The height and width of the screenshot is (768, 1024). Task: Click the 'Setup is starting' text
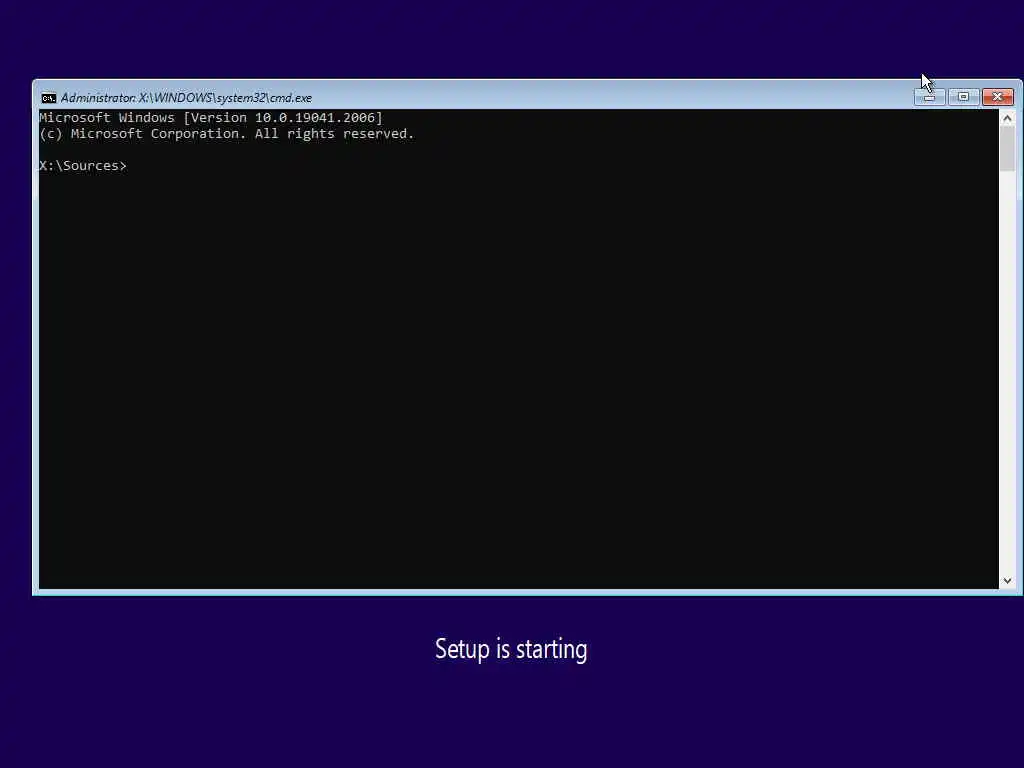click(x=511, y=649)
